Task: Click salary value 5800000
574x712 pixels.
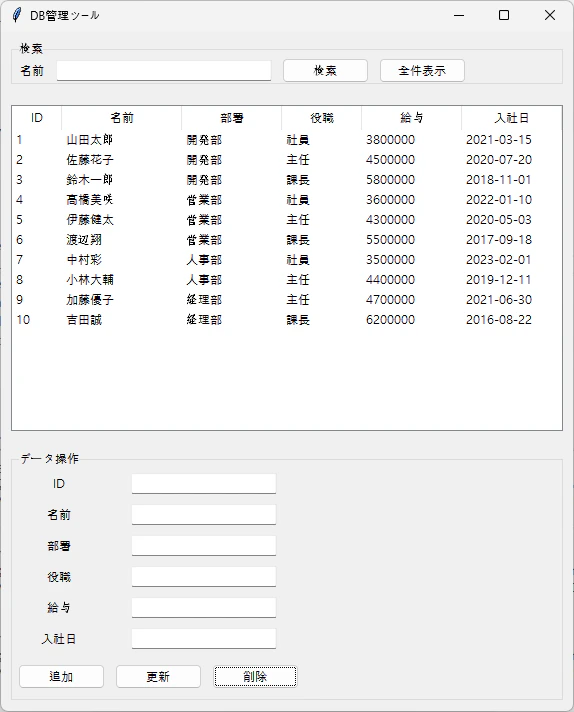Action: point(391,180)
